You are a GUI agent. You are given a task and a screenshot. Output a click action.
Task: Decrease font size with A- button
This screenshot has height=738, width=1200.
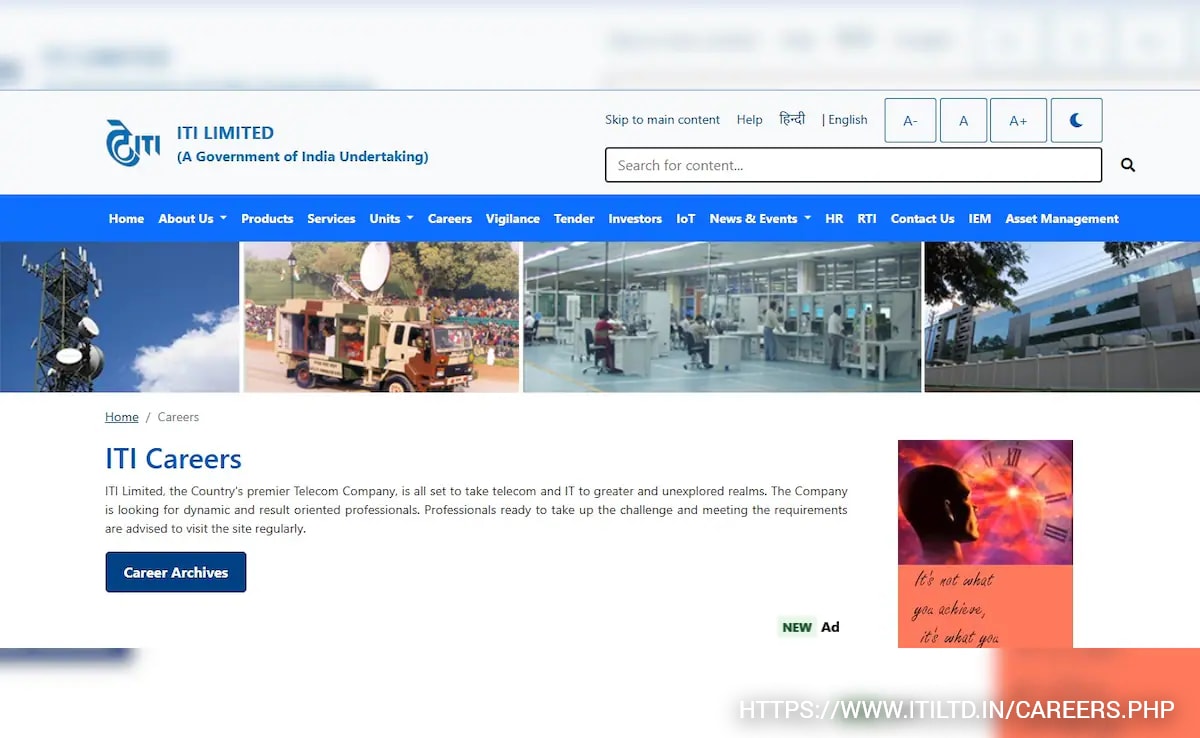910,120
